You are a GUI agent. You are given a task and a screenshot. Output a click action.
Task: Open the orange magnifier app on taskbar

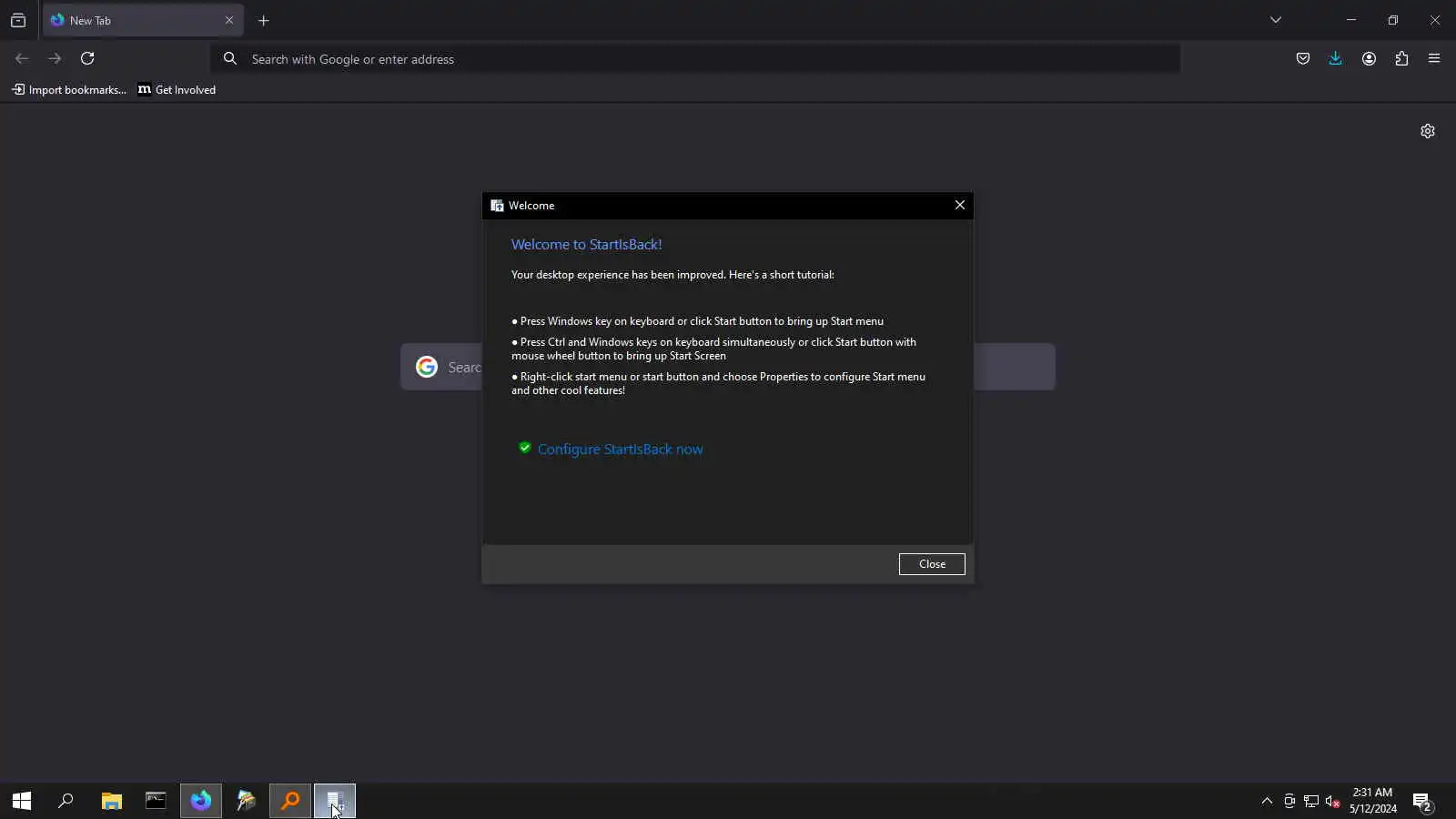(x=290, y=801)
